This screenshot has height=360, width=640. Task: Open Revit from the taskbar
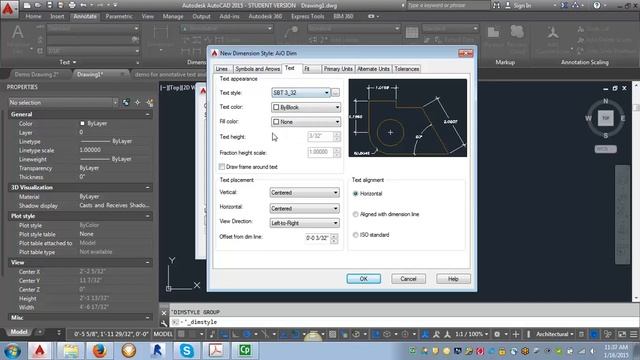157,351
